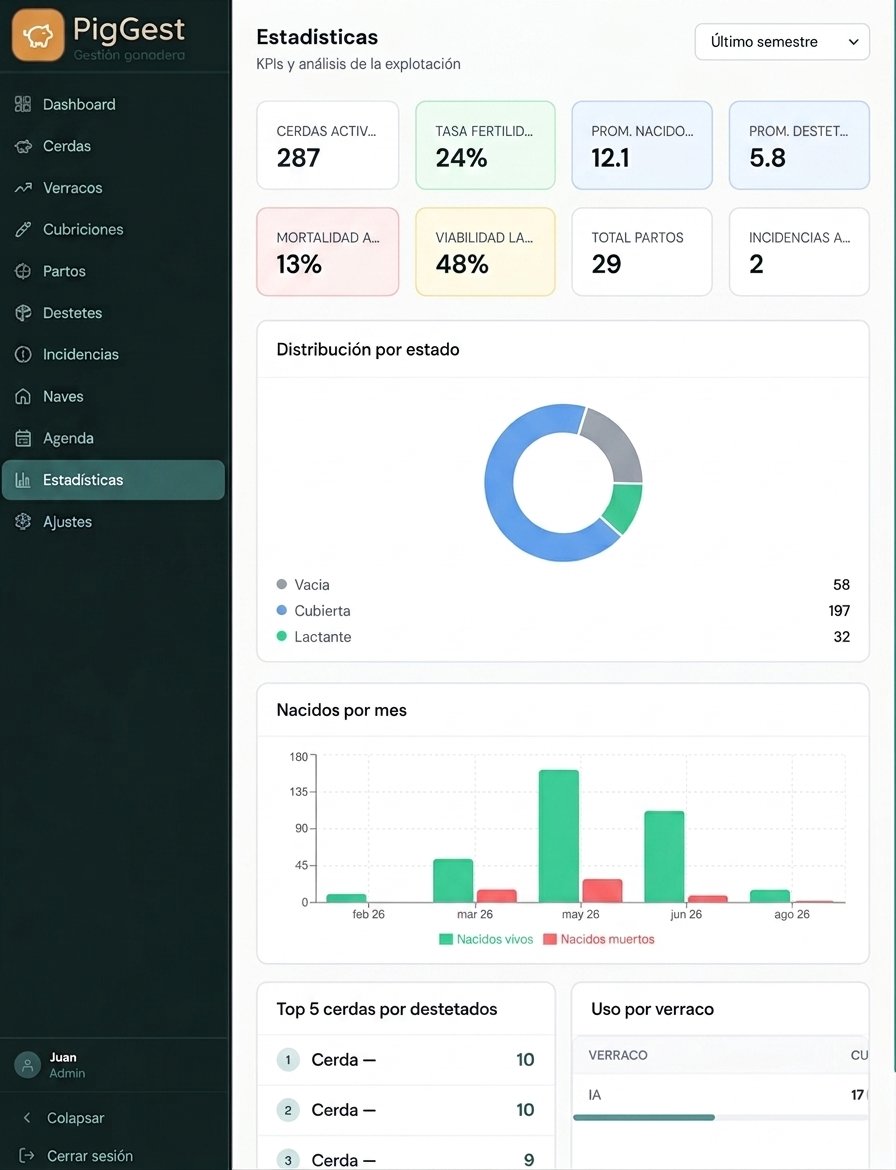The height and width of the screenshot is (1170, 896).
Task: Click the Ajustes gear icon
Action: [23, 522]
